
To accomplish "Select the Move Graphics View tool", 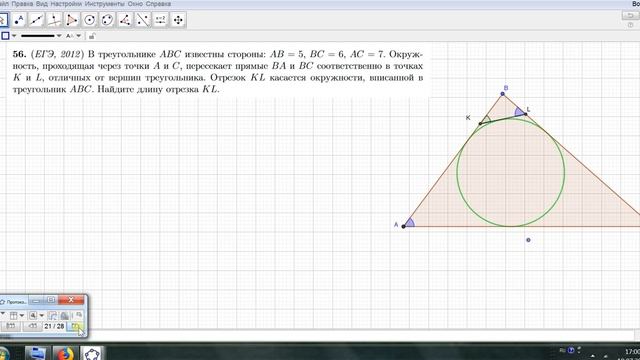I will point(178,20).
